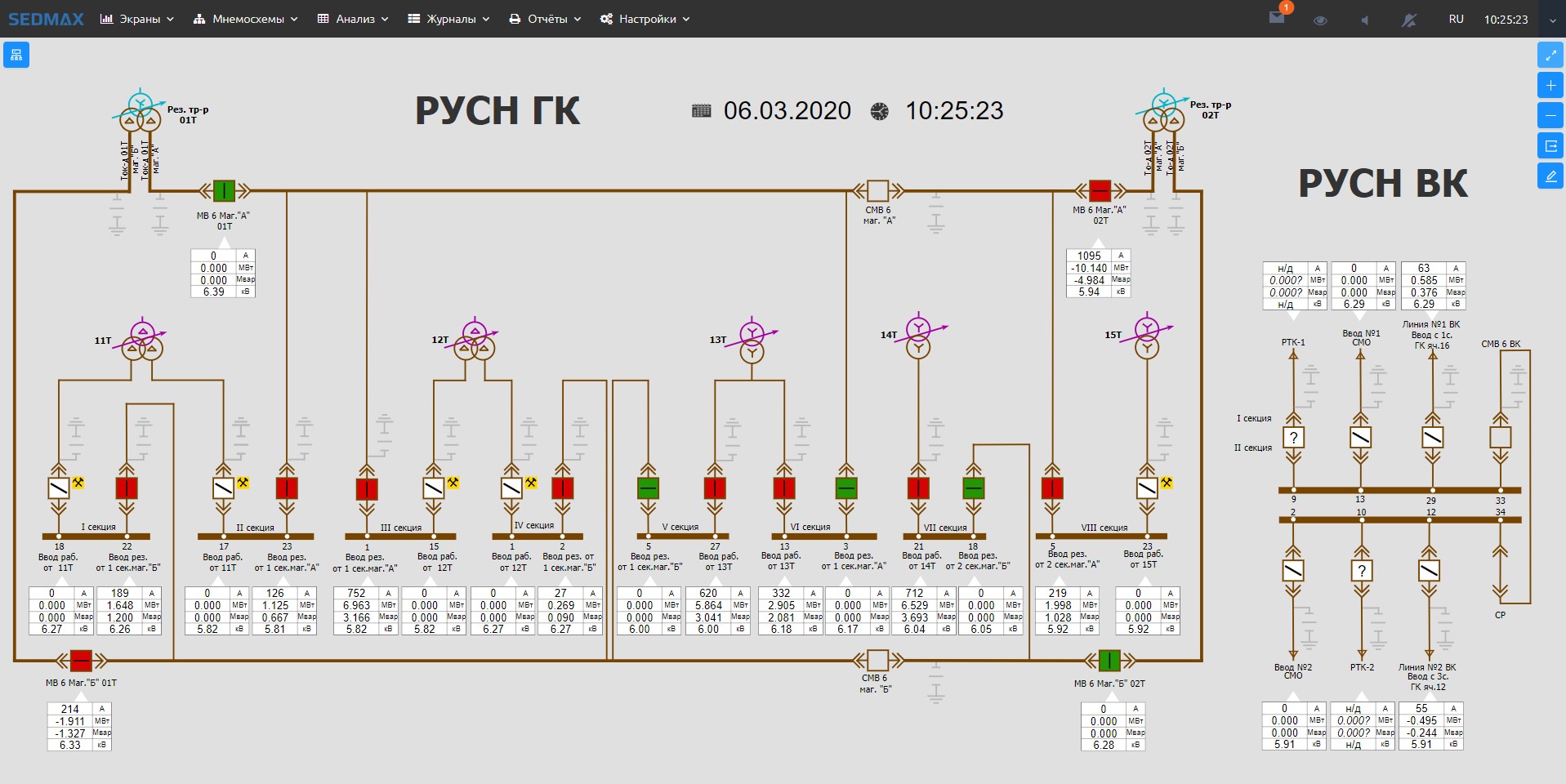The image size is (1566, 784).
Task: Open the Настройки settings menu
Action: (645, 19)
